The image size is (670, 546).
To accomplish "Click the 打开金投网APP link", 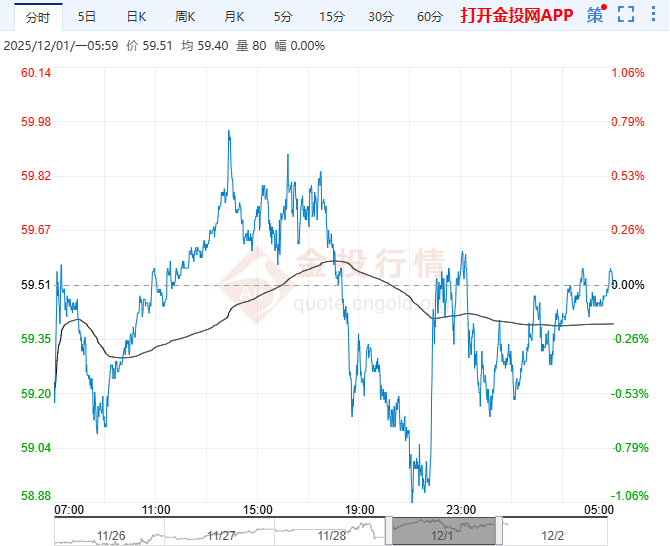I will (x=517, y=15).
